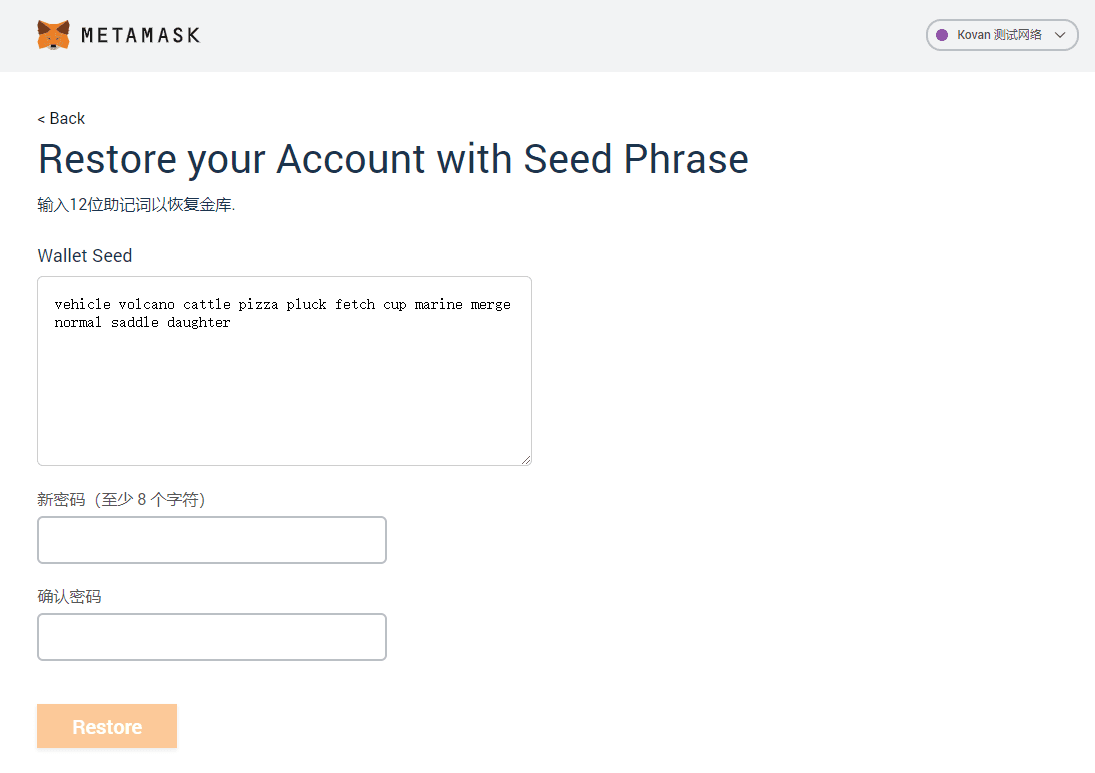Click the MetaMask fox logo
1095x773 pixels.
[53, 35]
